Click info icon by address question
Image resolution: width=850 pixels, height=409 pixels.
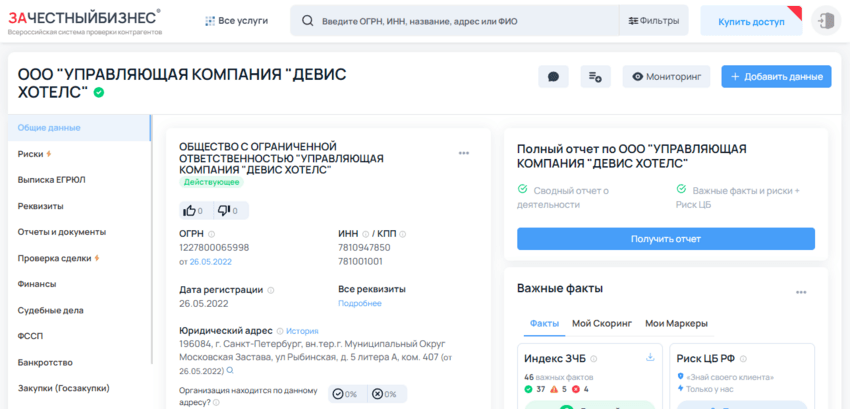216,403
